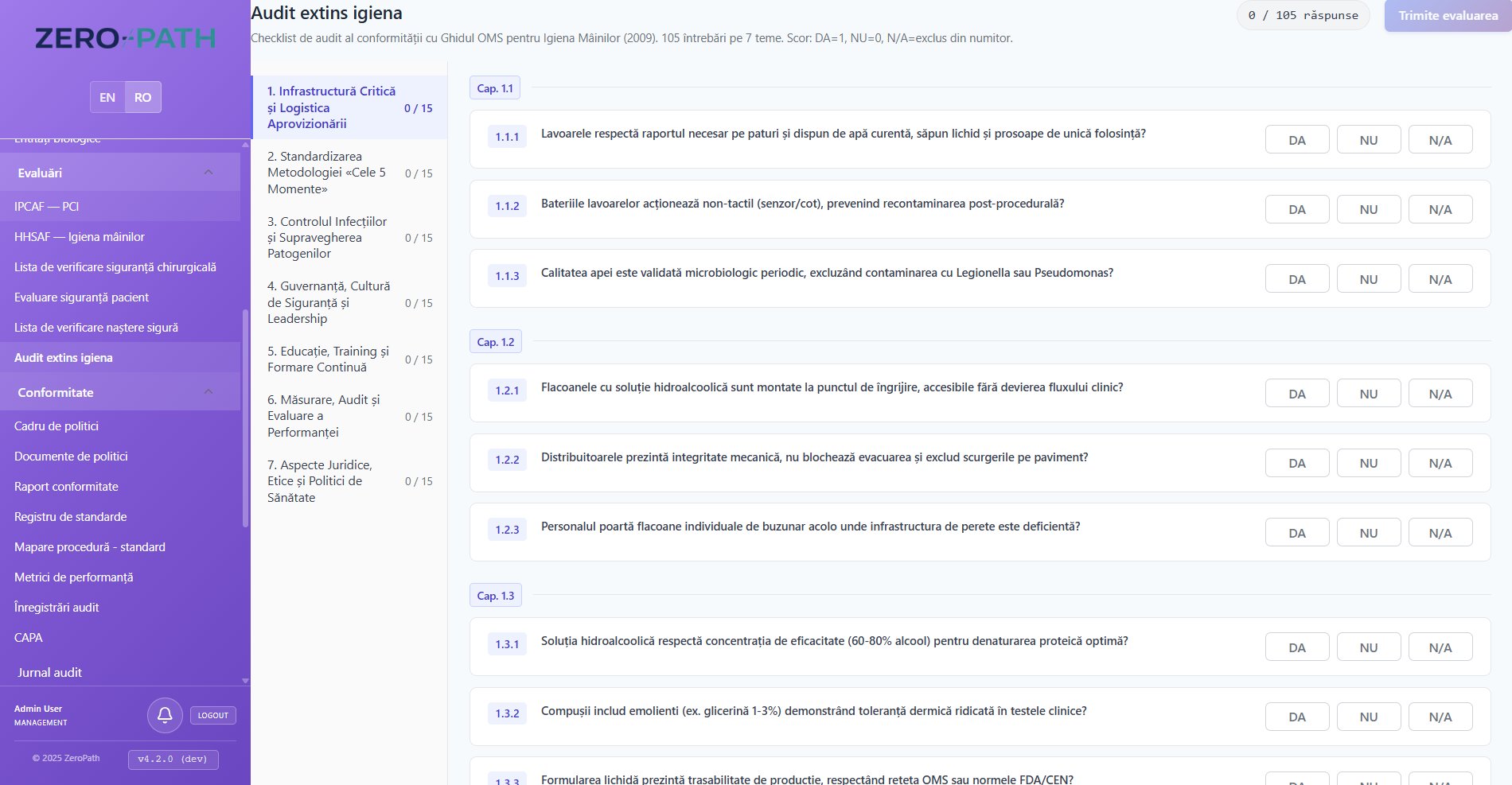Collapse the Conformitate sidebar section

pyautogui.click(x=208, y=391)
